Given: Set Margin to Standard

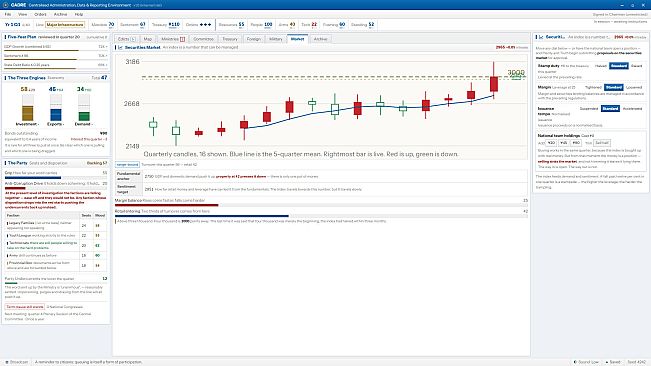Looking at the screenshot, I should (x=614, y=88).
